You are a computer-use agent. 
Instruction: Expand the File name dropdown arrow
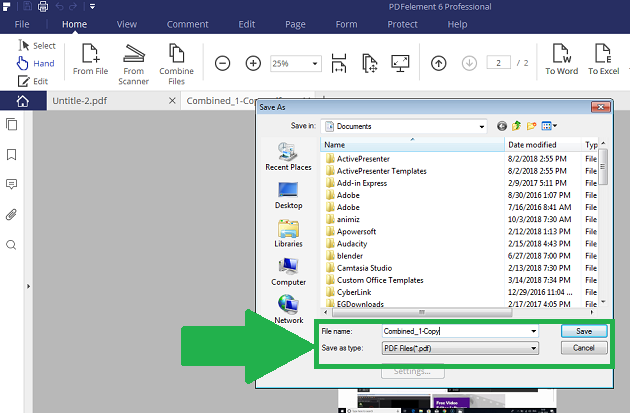533,331
